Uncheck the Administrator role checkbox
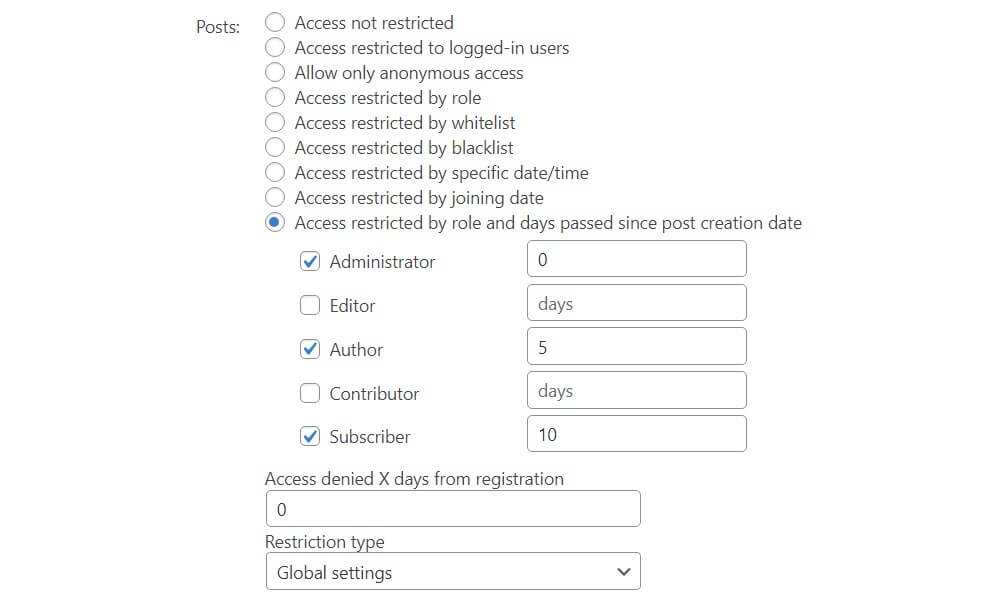The image size is (1000, 600). click(311, 261)
